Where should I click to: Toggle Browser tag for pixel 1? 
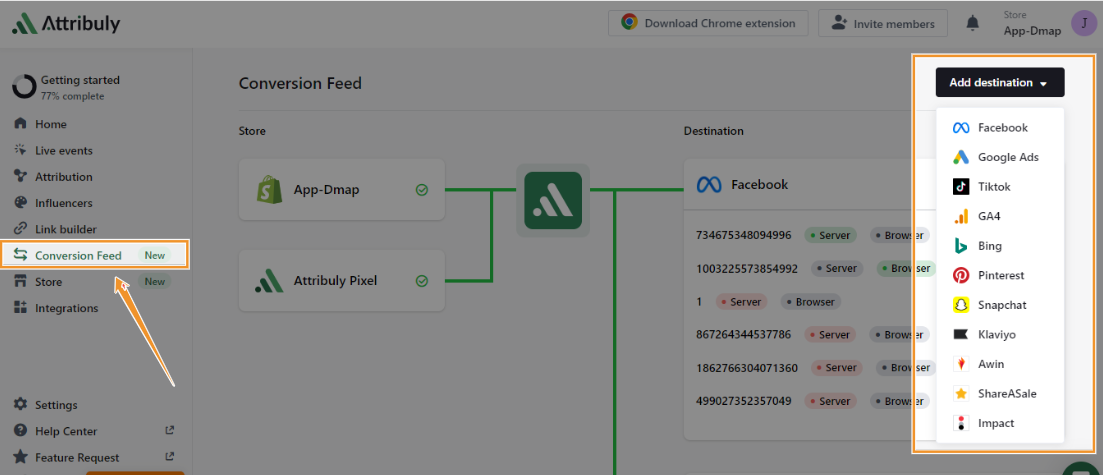tap(811, 301)
